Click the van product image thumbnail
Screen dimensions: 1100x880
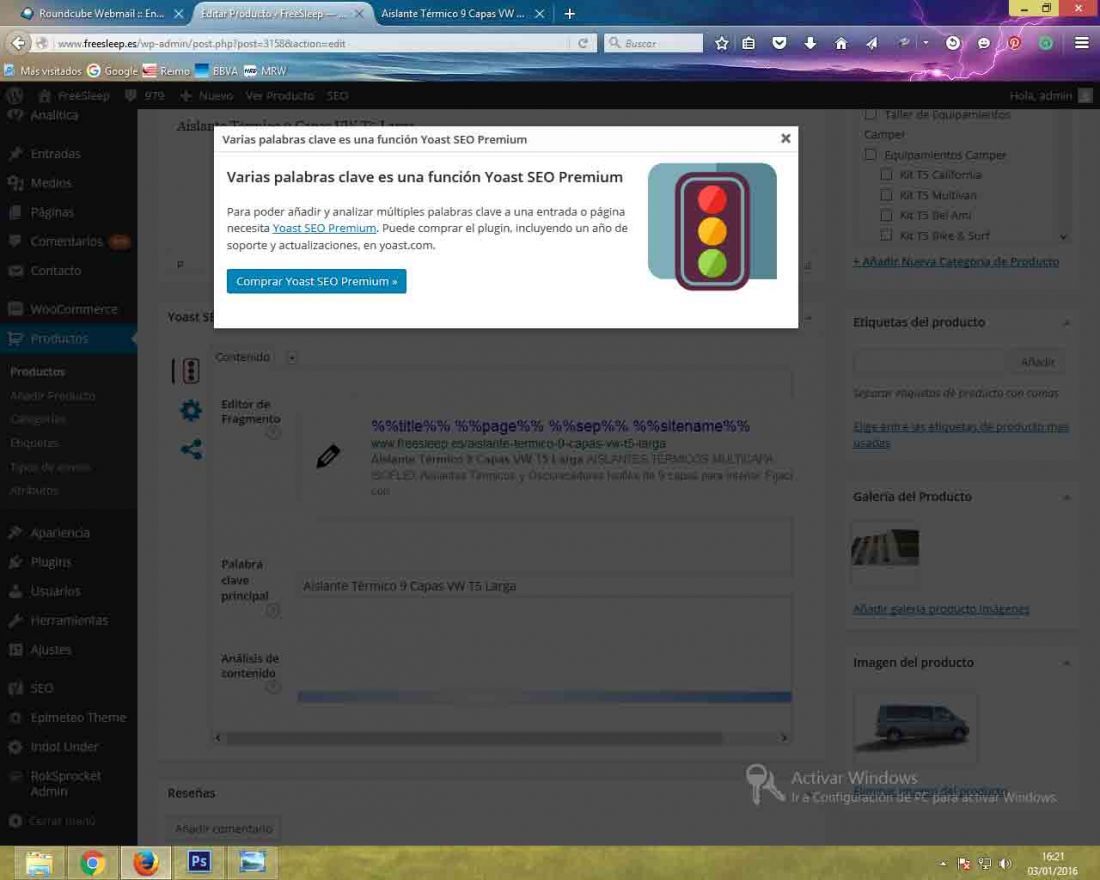pos(915,726)
